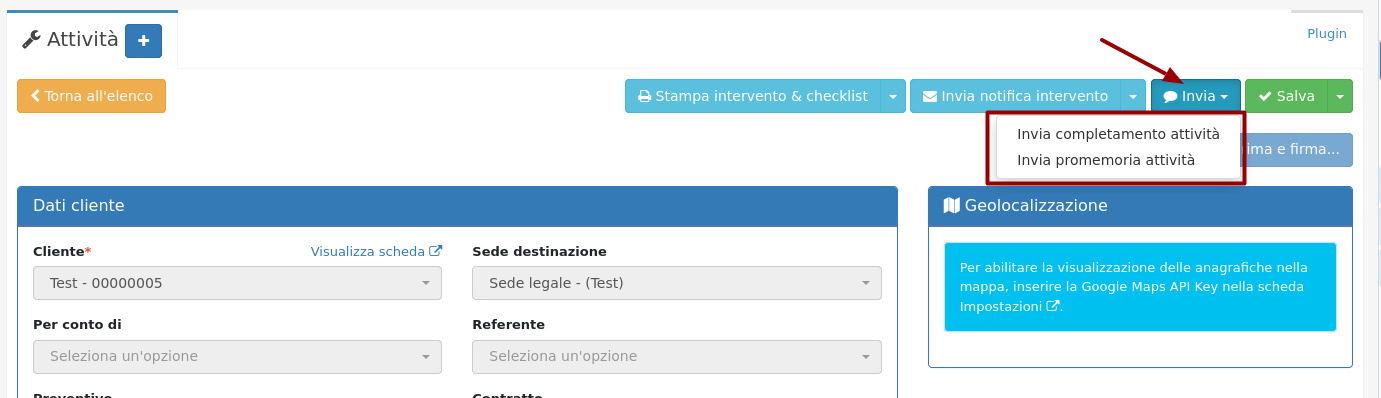Click the wrench icon in the Attività tab
The image size is (1381, 398).
31,40
